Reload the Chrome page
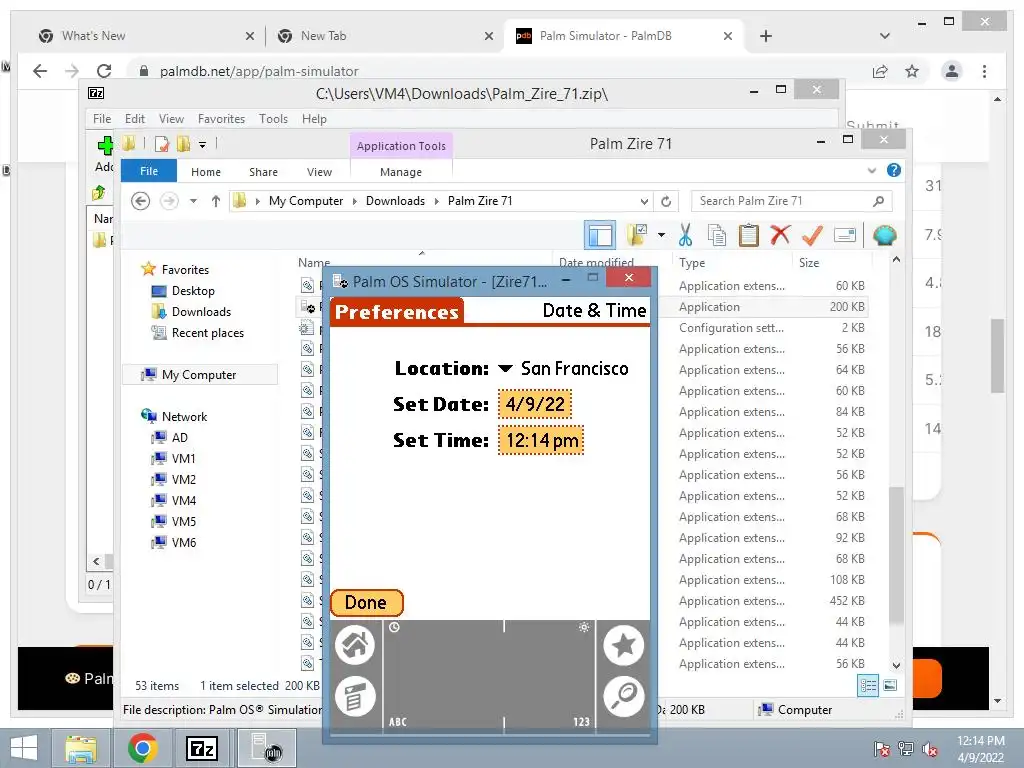Viewport: 1024px width, 768px height. point(104,71)
